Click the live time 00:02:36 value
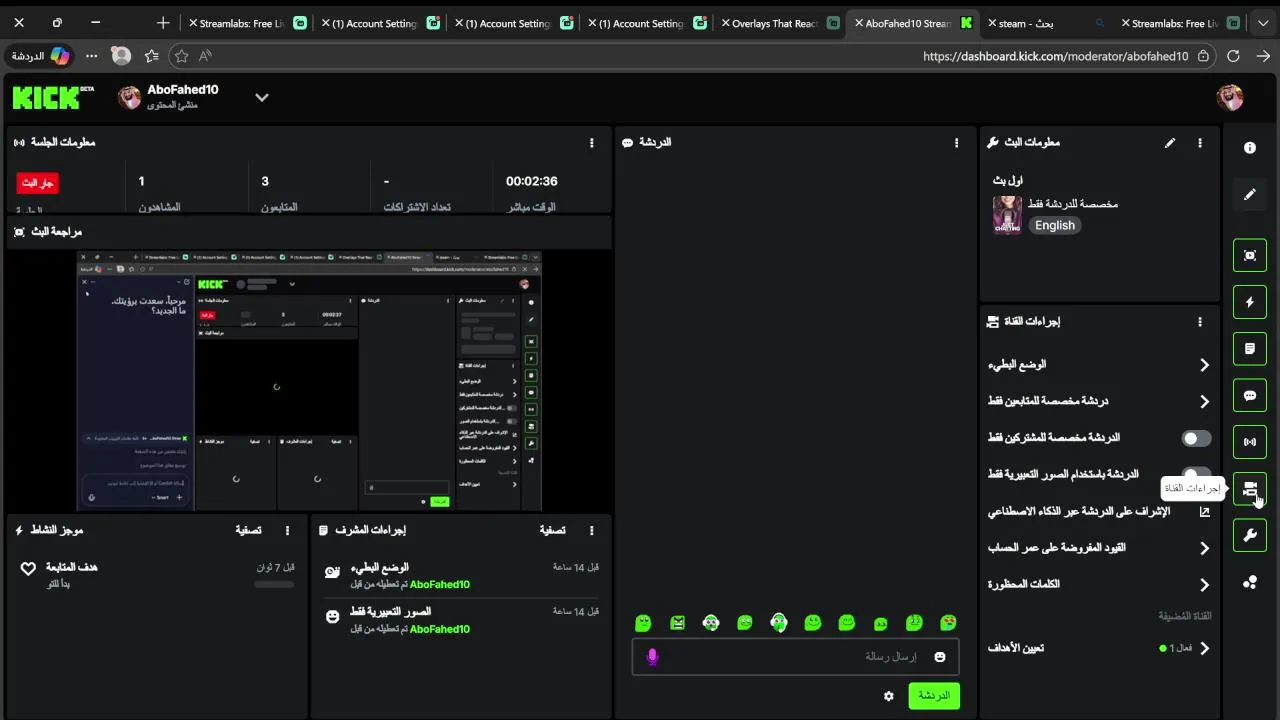 [531, 182]
